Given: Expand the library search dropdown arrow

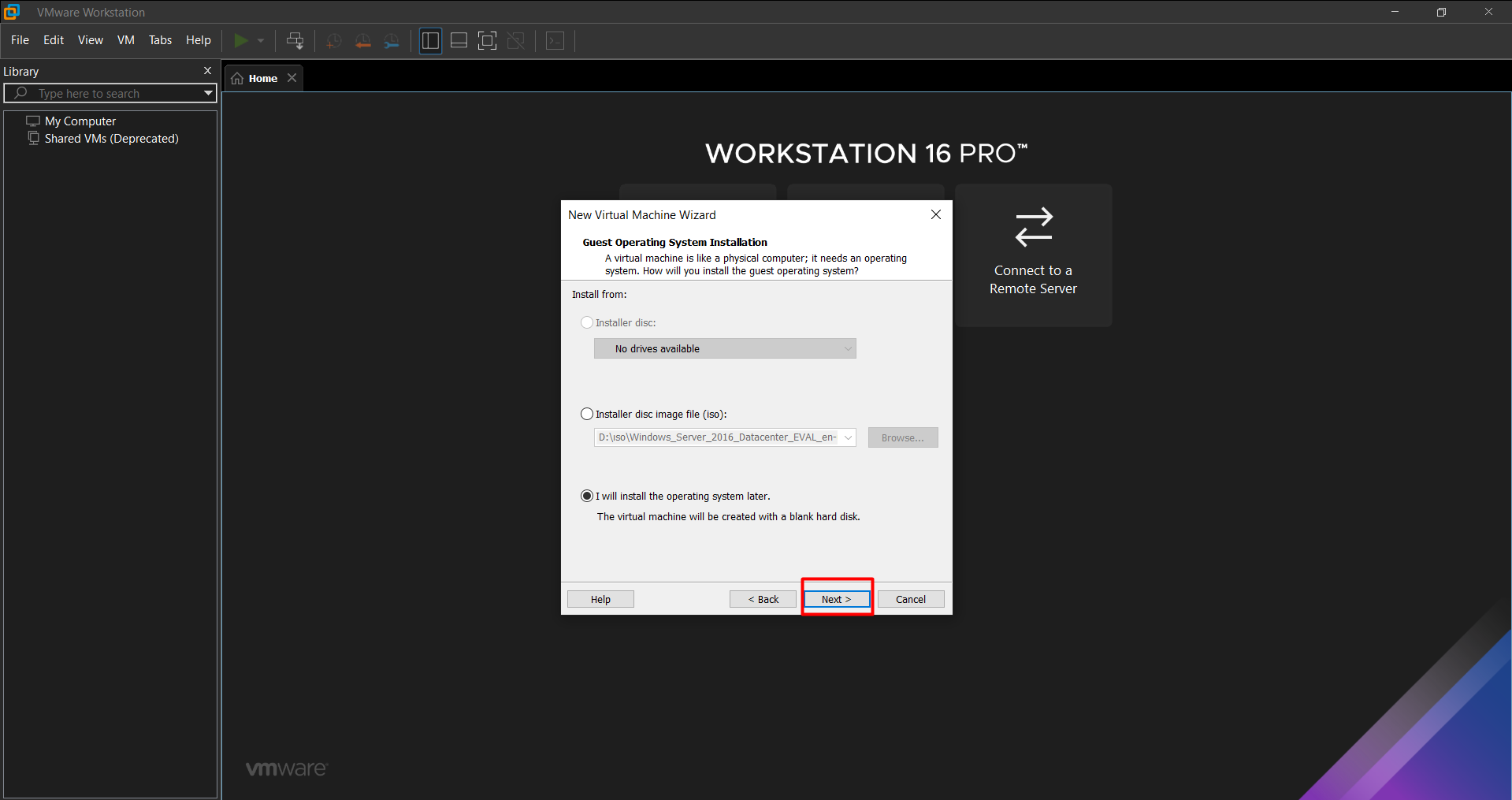Looking at the screenshot, I should (x=208, y=93).
